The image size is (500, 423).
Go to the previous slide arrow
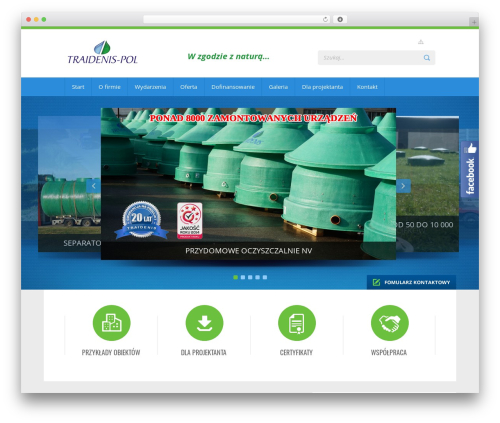94,186
